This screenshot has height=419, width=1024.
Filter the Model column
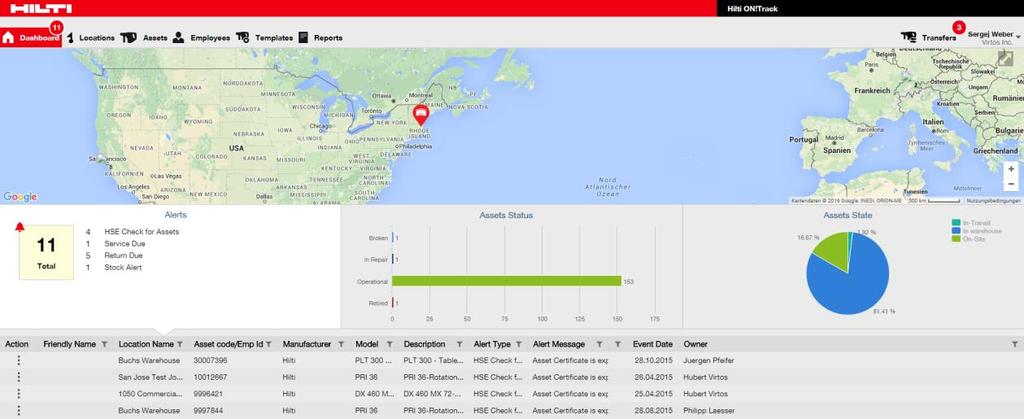[389, 344]
